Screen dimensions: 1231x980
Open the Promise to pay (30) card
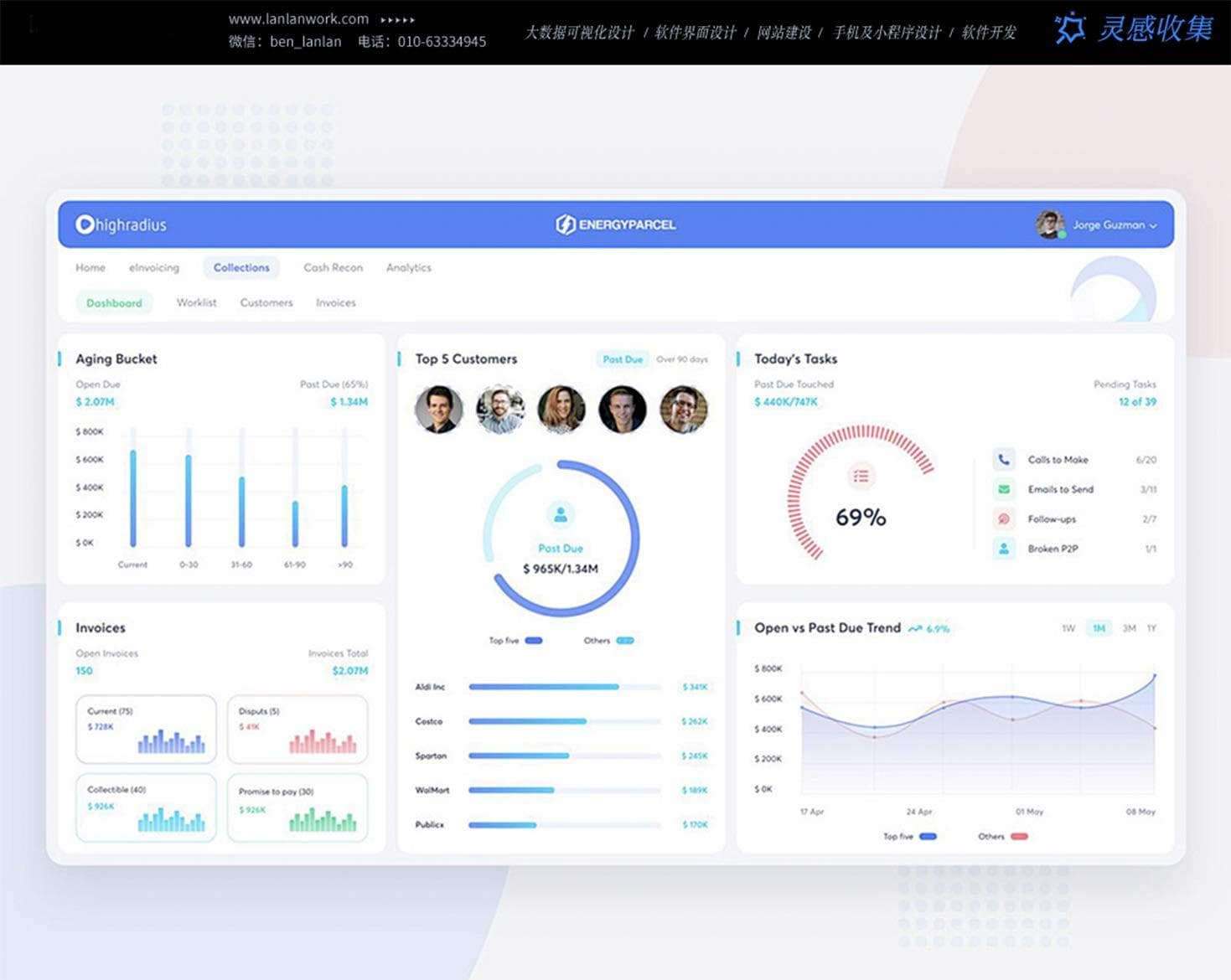point(297,807)
